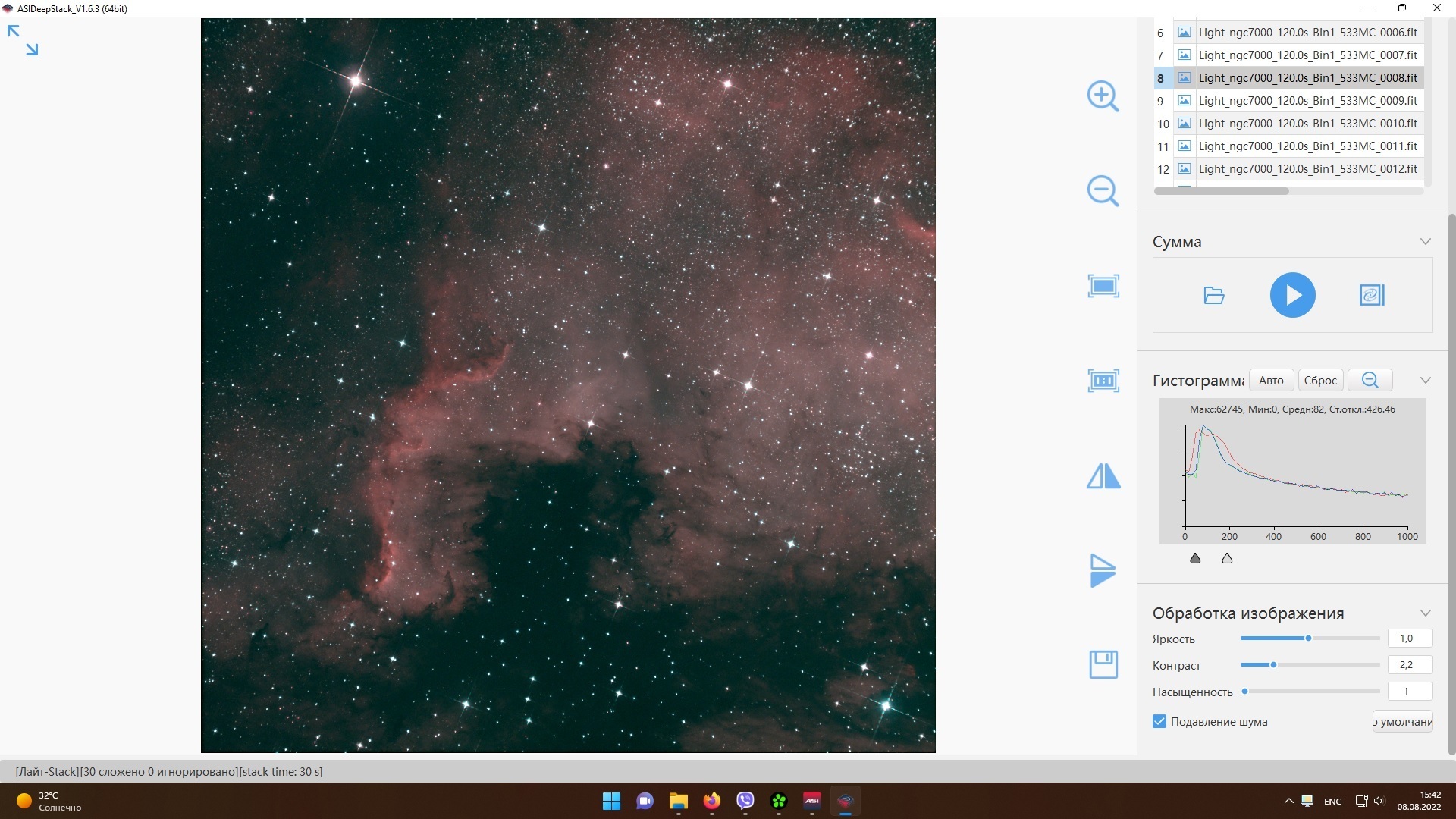Screen dimensions: 1456x819
Task: Flip image vertically with flip icon
Action: pos(1103,570)
